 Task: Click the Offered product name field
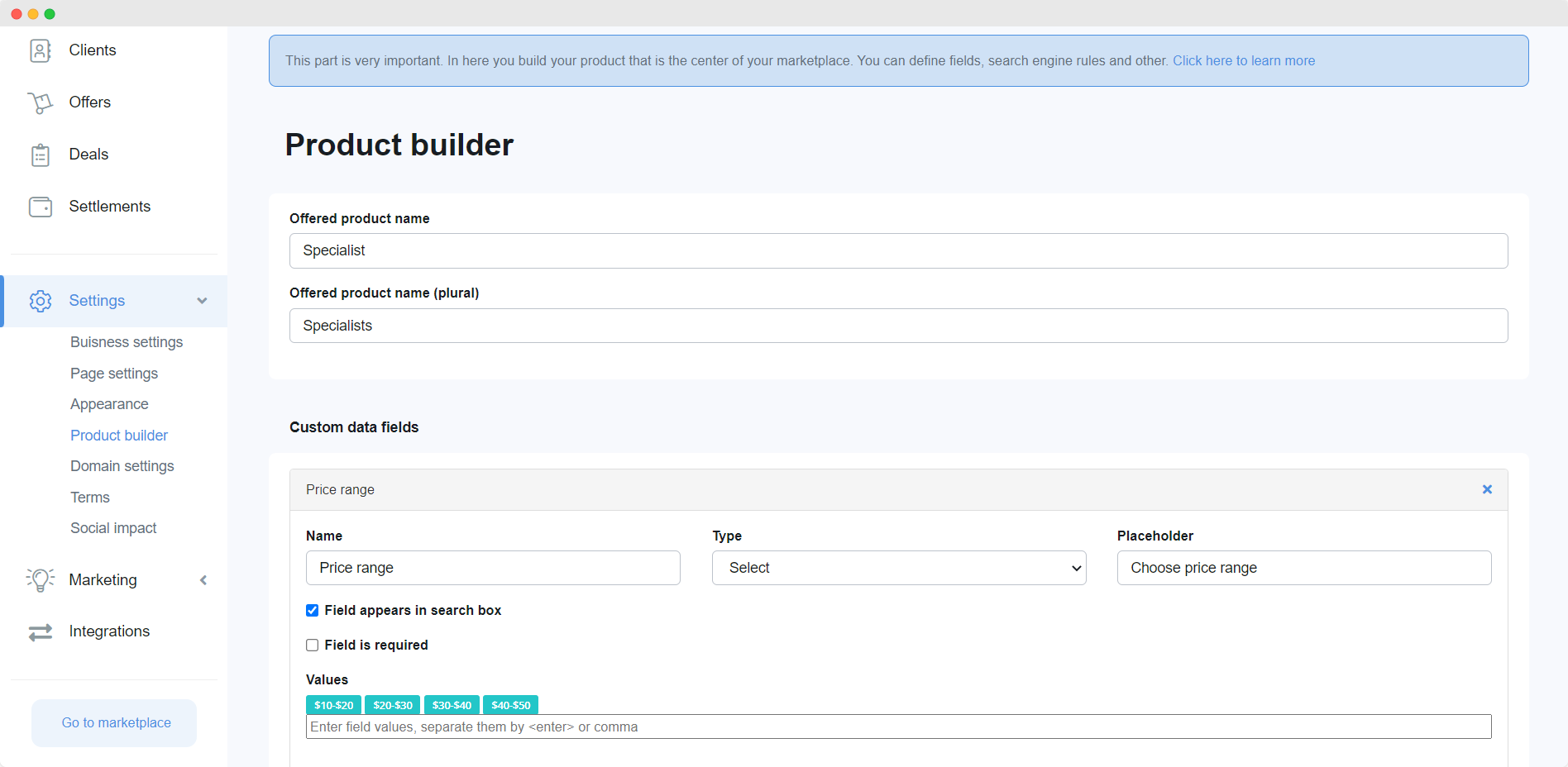[899, 250]
